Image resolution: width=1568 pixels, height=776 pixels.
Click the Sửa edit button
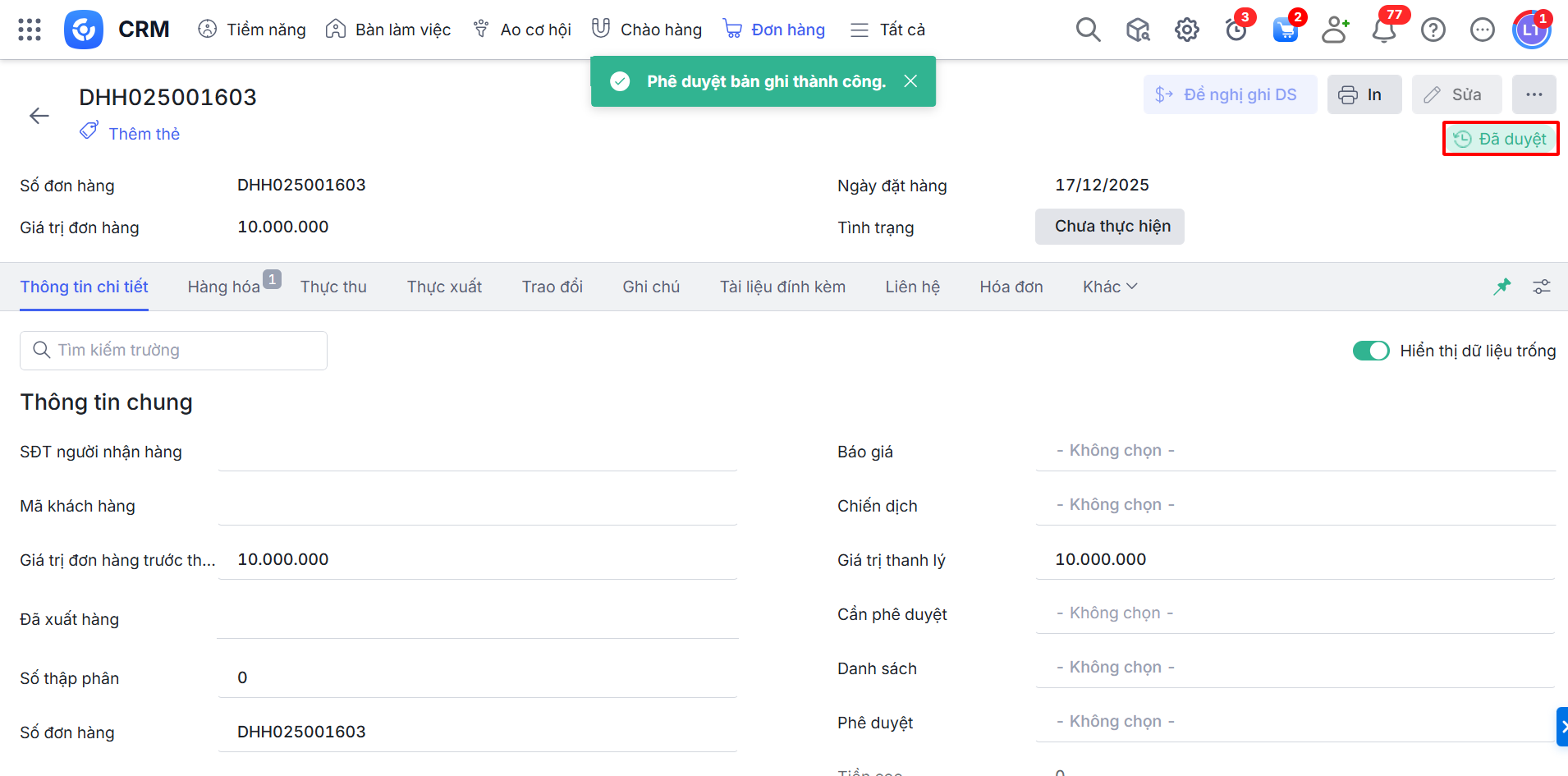point(1456,94)
